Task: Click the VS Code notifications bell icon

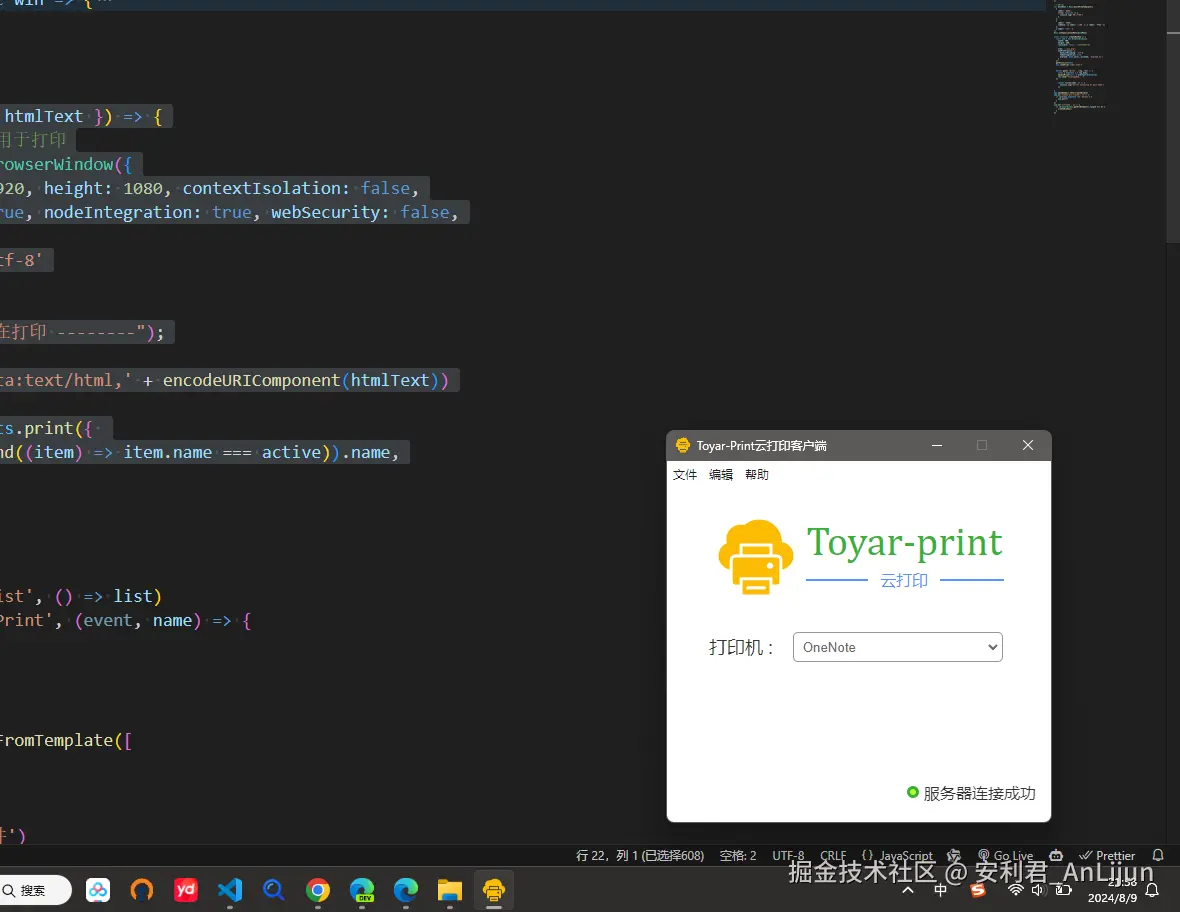Action: 1158,856
